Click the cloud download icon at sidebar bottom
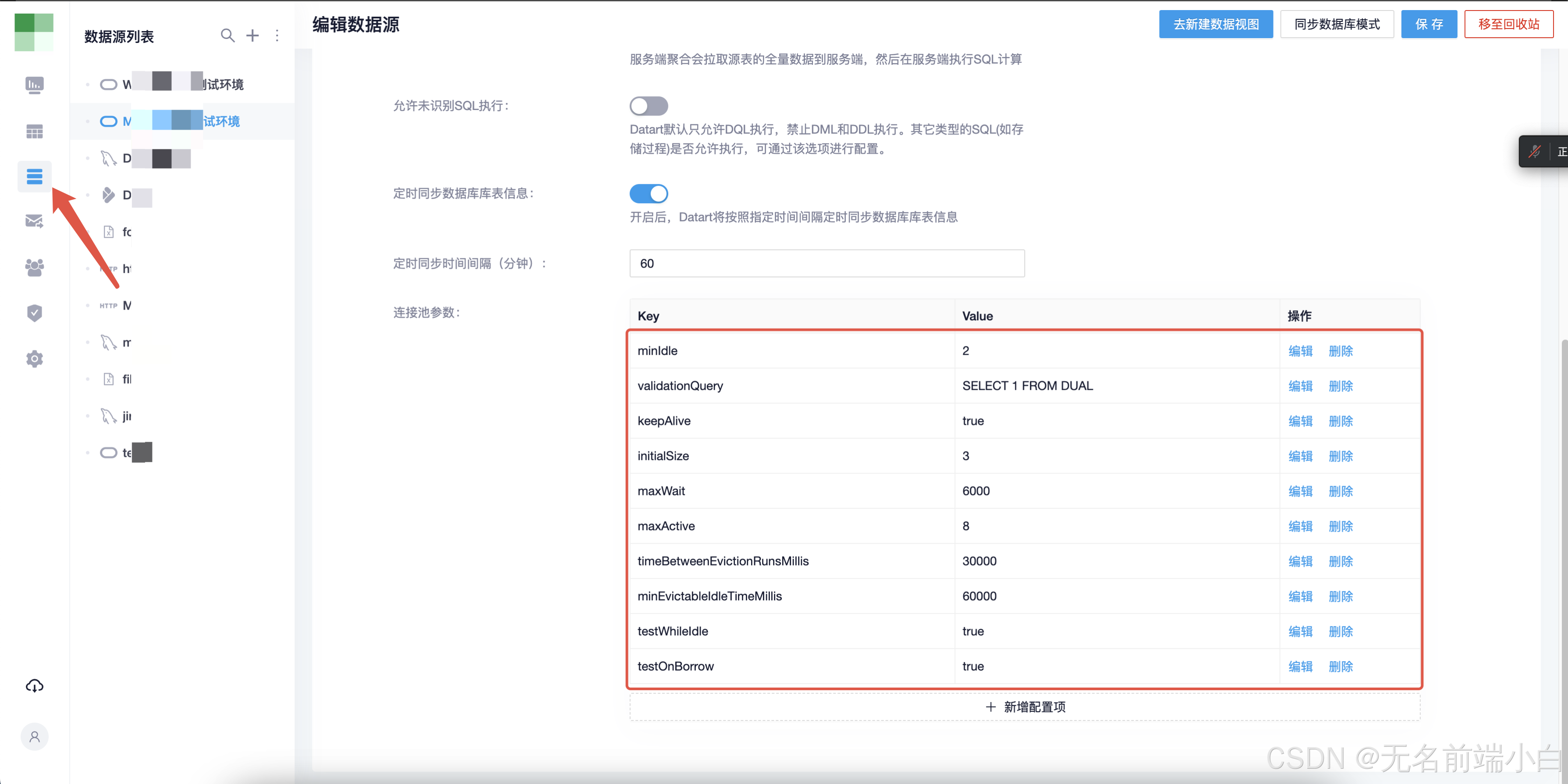 tap(34, 685)
